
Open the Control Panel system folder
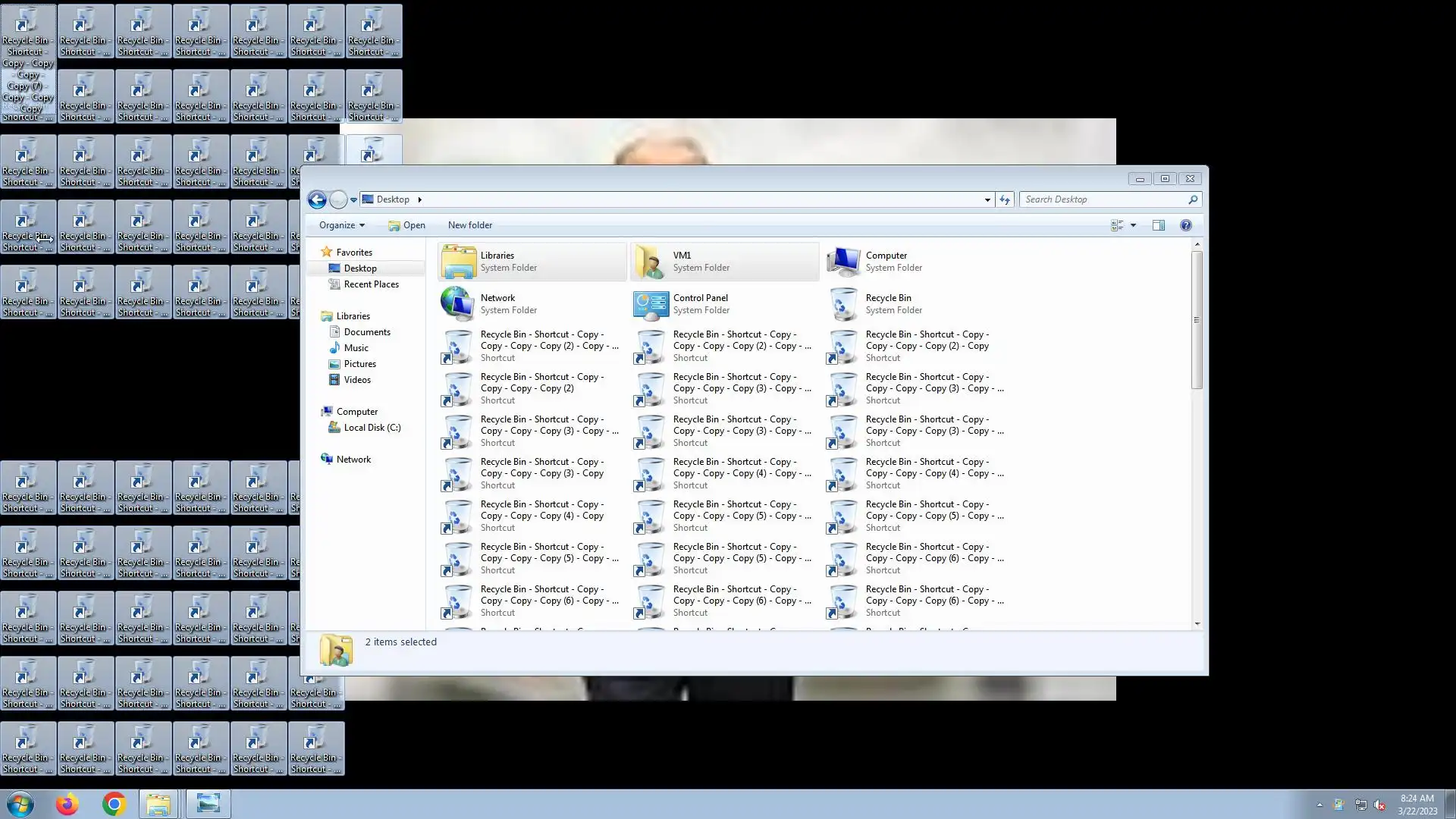pyautogui.click(x=700, y=303)
